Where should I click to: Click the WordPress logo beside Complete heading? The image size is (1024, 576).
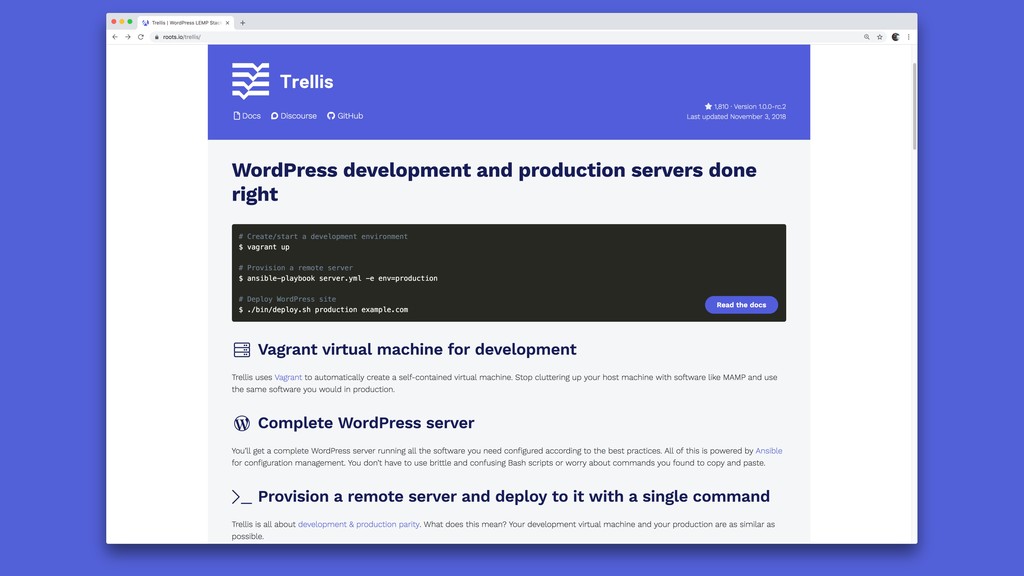tap(242, 423)
